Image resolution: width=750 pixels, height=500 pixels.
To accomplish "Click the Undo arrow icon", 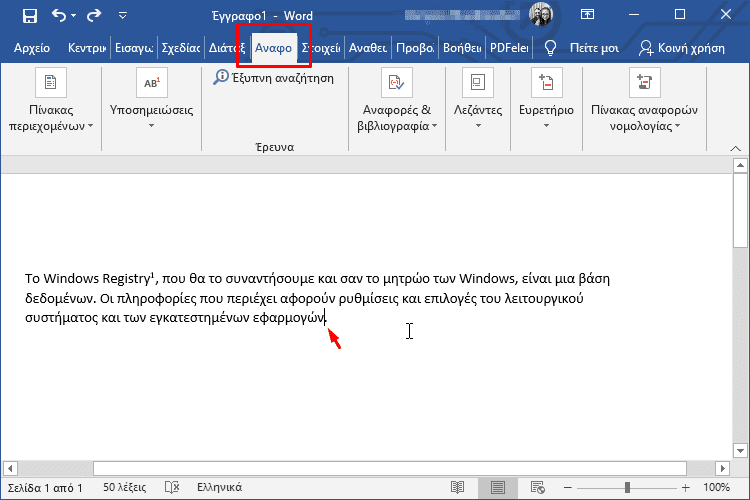I will (x=59, y=15).
